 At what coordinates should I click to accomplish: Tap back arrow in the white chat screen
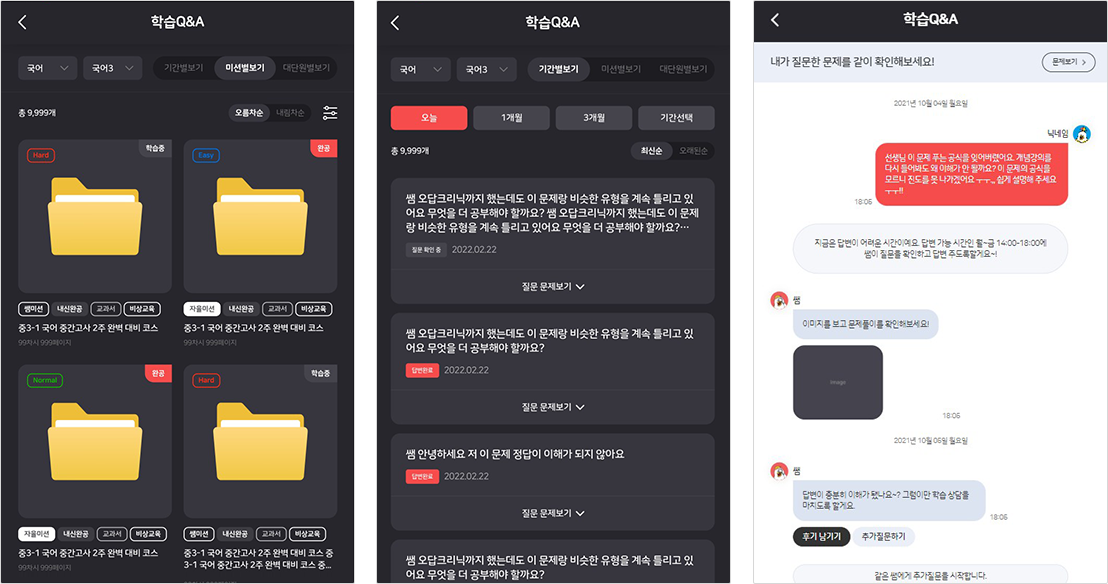coord(775,20)
